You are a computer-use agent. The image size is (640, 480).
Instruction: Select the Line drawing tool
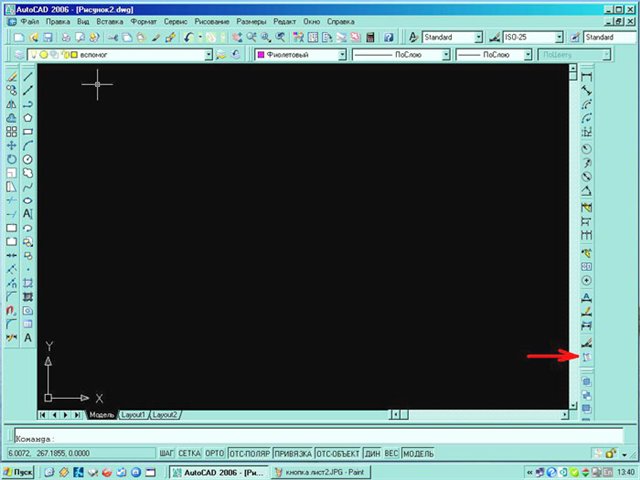tap(28, 75)
